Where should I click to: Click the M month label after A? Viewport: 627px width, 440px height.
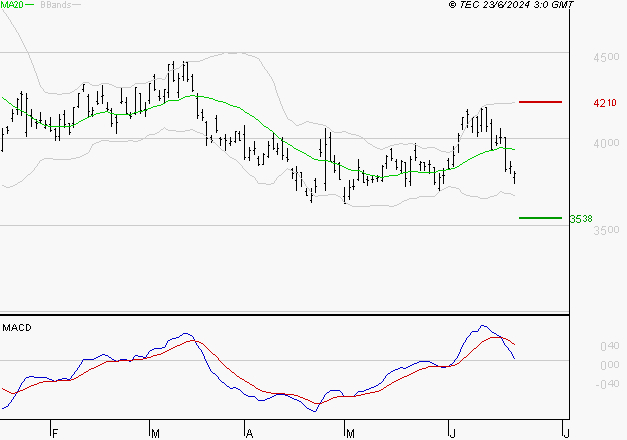click(x=350, y=434)
